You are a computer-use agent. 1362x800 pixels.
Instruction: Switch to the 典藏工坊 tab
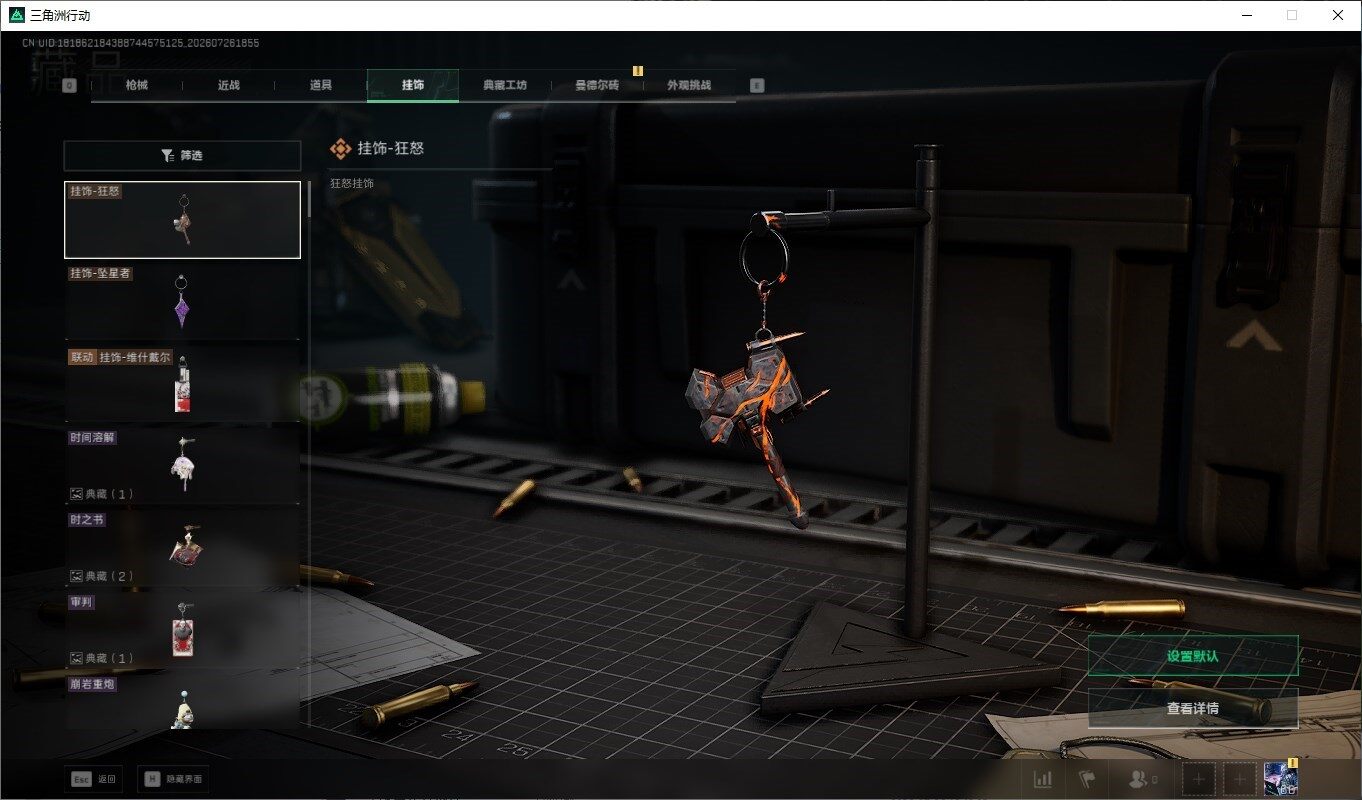[504, 85]
